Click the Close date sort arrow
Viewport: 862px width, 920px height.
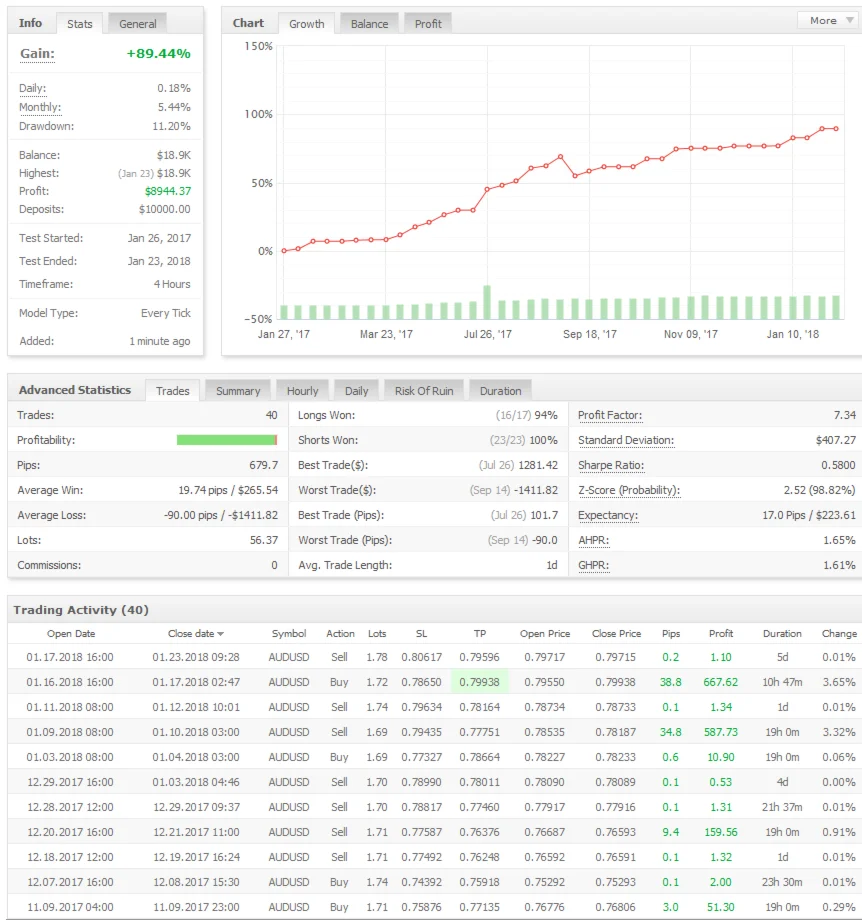coord(221,634)
